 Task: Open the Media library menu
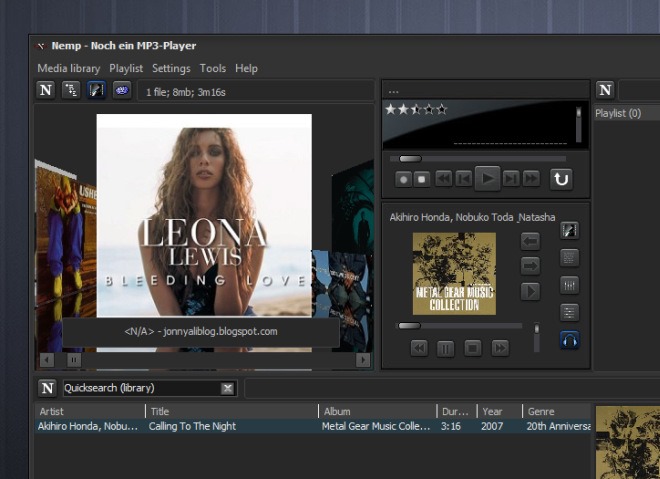click(69, 68)
